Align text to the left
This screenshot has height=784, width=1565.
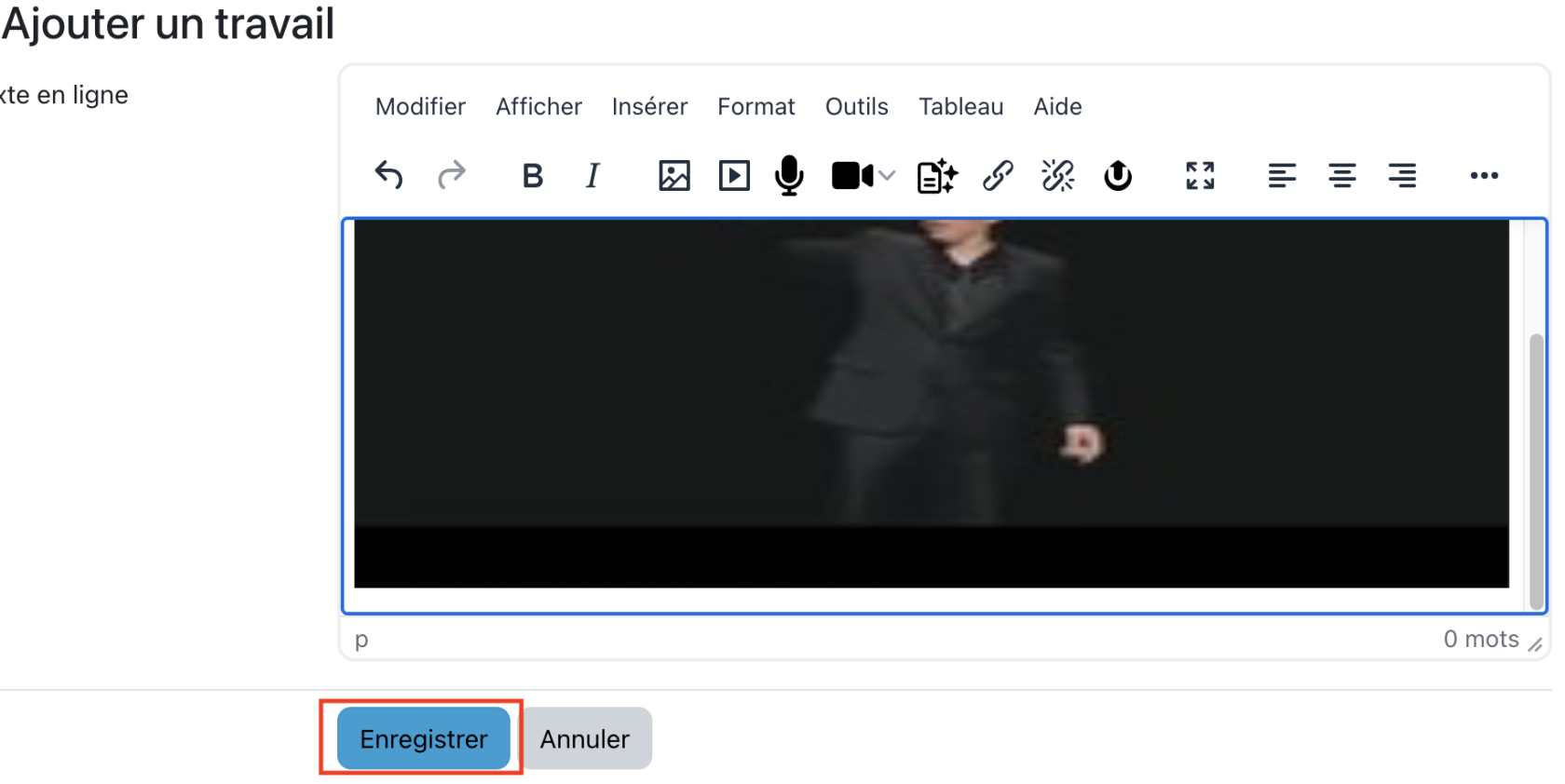click(1282, 175)
